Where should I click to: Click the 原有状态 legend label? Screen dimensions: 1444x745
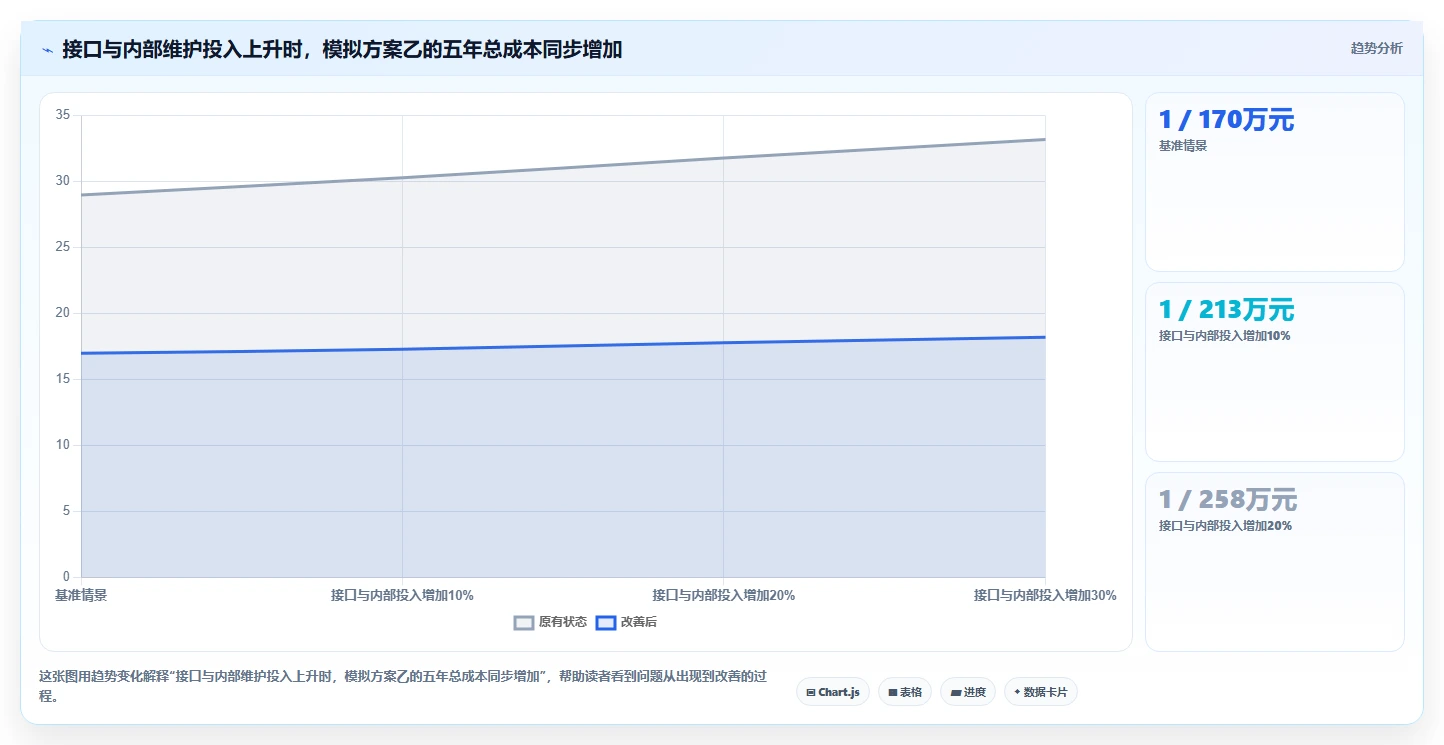click(563, 622)
